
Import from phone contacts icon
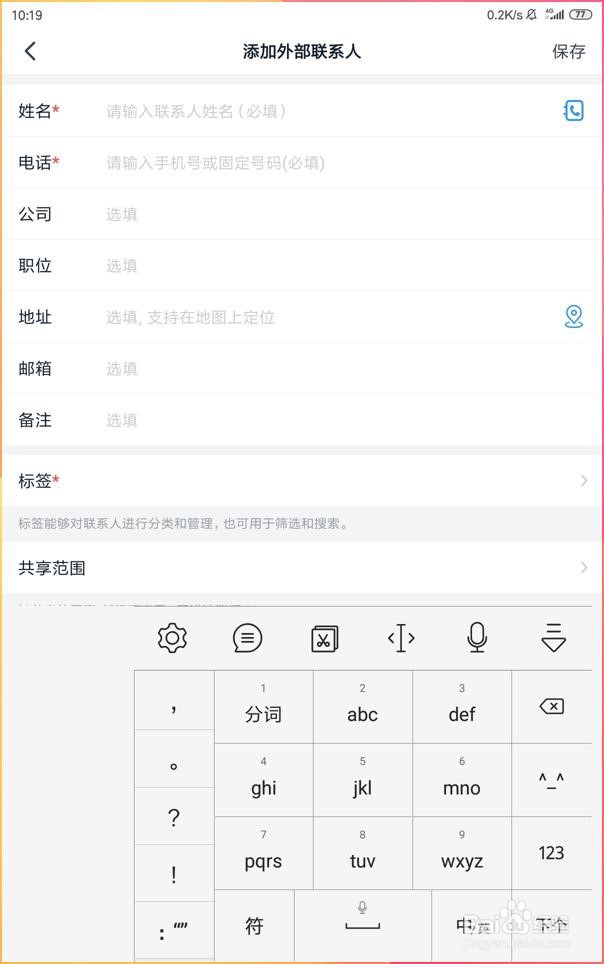click(x=573, y=111)
